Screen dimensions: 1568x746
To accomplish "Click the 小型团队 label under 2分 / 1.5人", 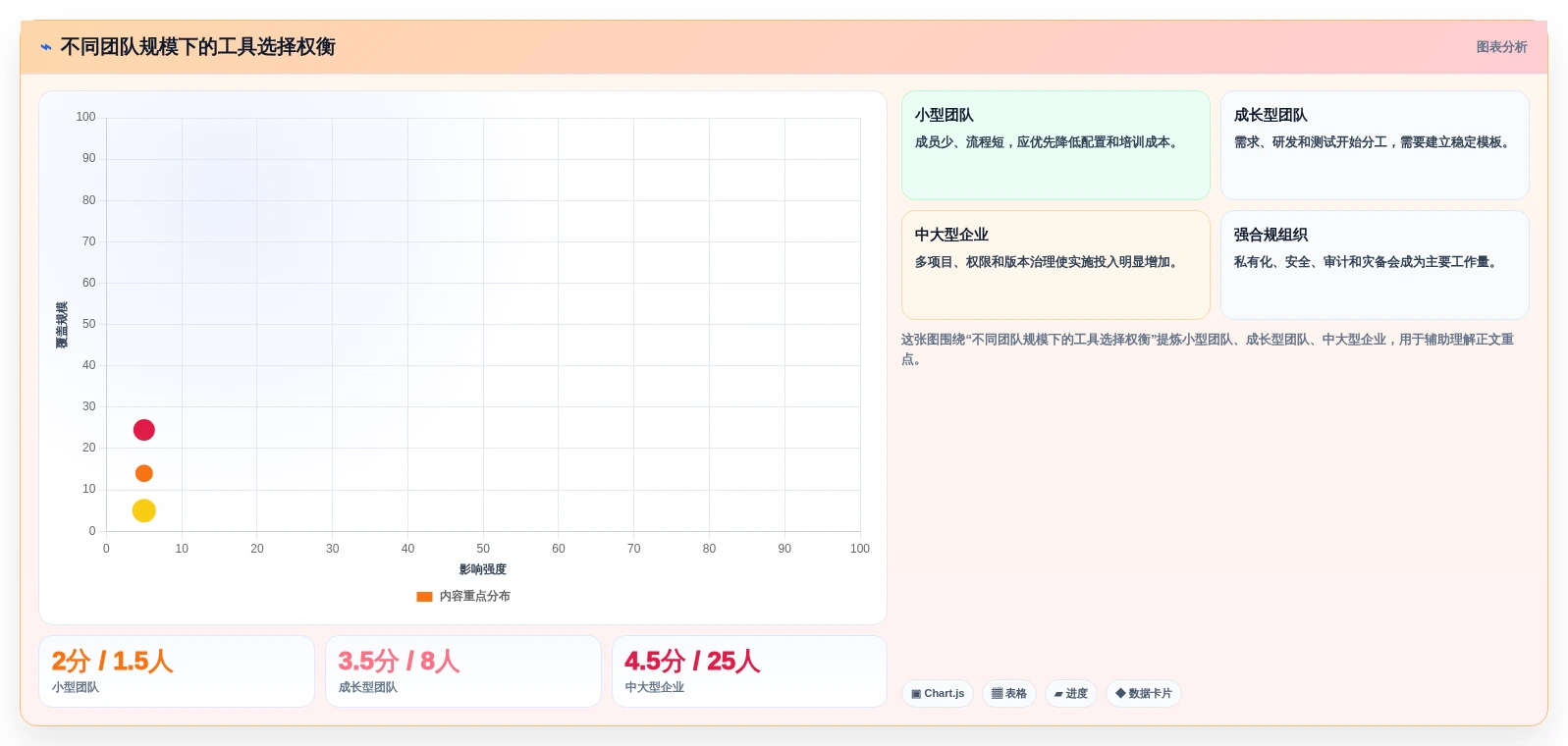I will click(76, 687).
